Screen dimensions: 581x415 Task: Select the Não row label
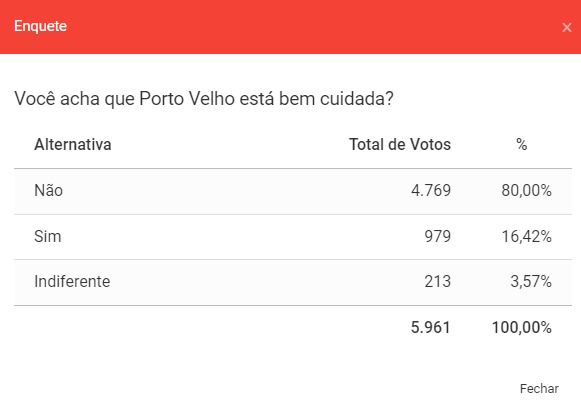[49, 190]
